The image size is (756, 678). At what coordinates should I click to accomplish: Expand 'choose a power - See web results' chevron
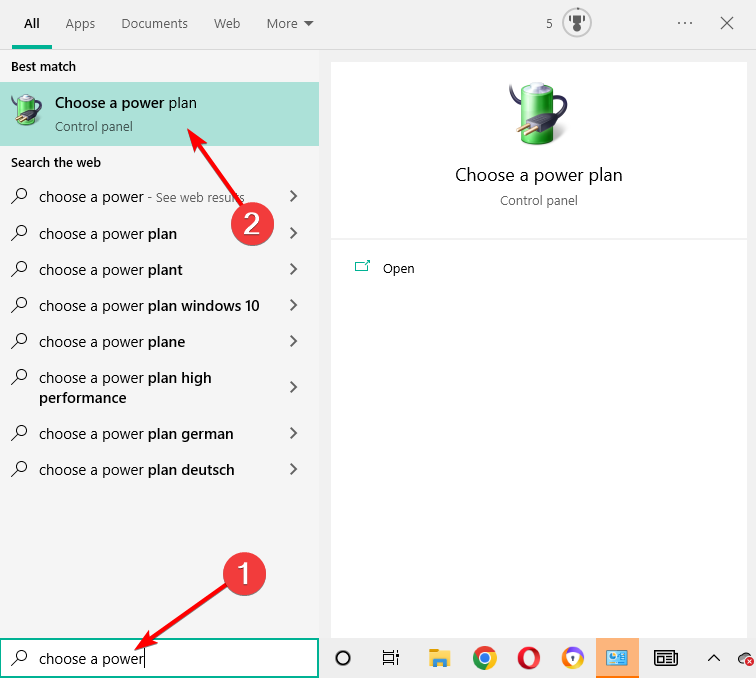point(293,196)
